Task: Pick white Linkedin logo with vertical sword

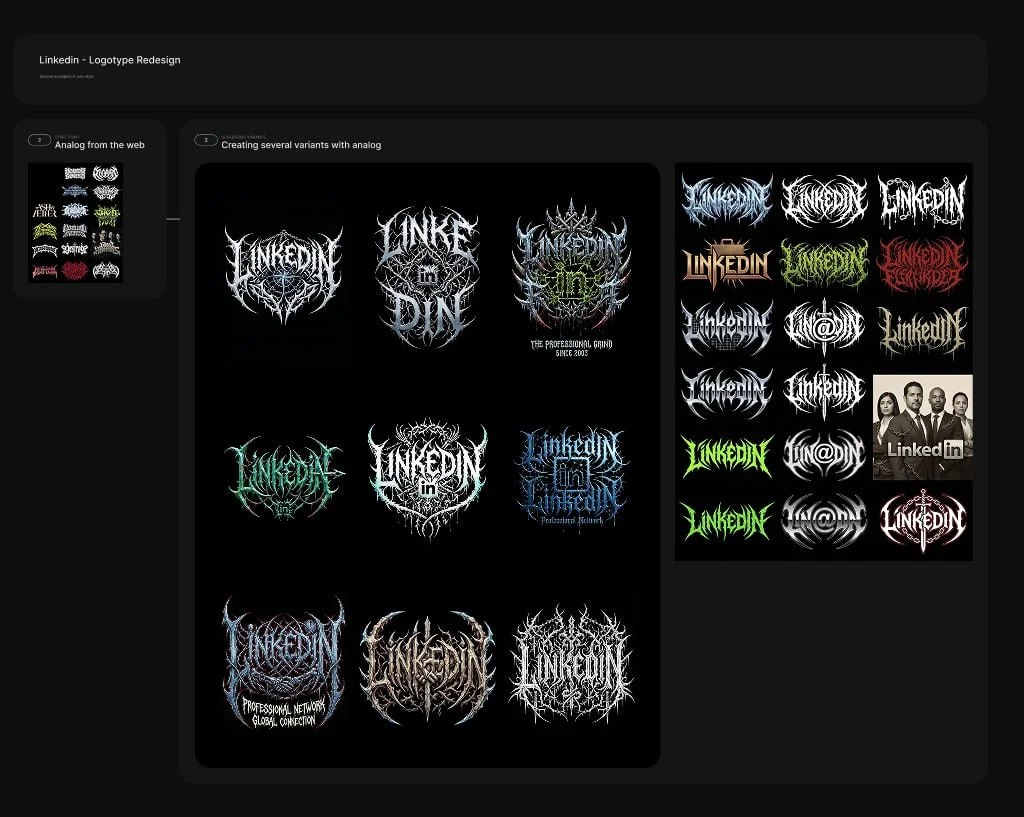Action: (x=824, y=391)
